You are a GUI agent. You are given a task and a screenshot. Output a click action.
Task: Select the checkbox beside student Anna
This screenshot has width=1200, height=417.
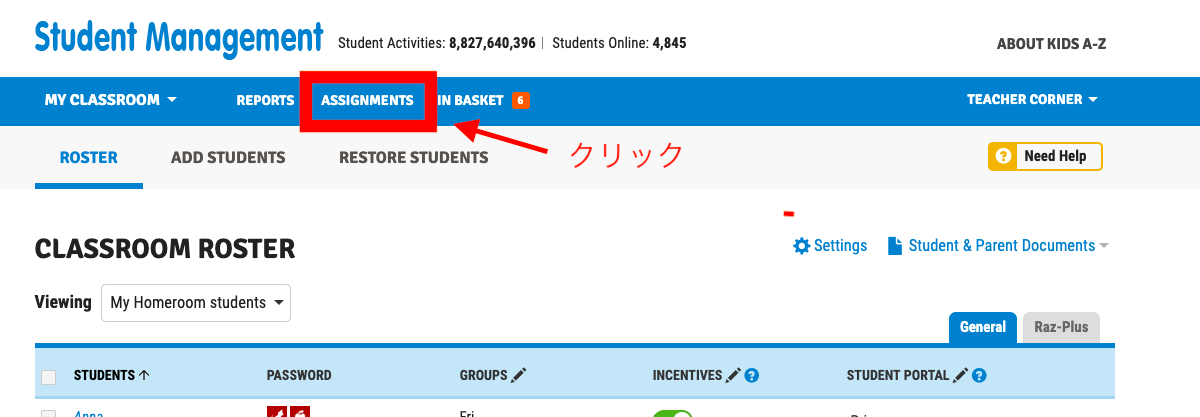[48, 413]
